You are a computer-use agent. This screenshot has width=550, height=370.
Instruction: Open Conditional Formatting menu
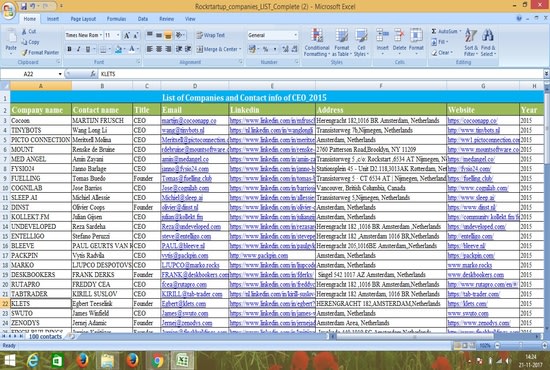317,43
